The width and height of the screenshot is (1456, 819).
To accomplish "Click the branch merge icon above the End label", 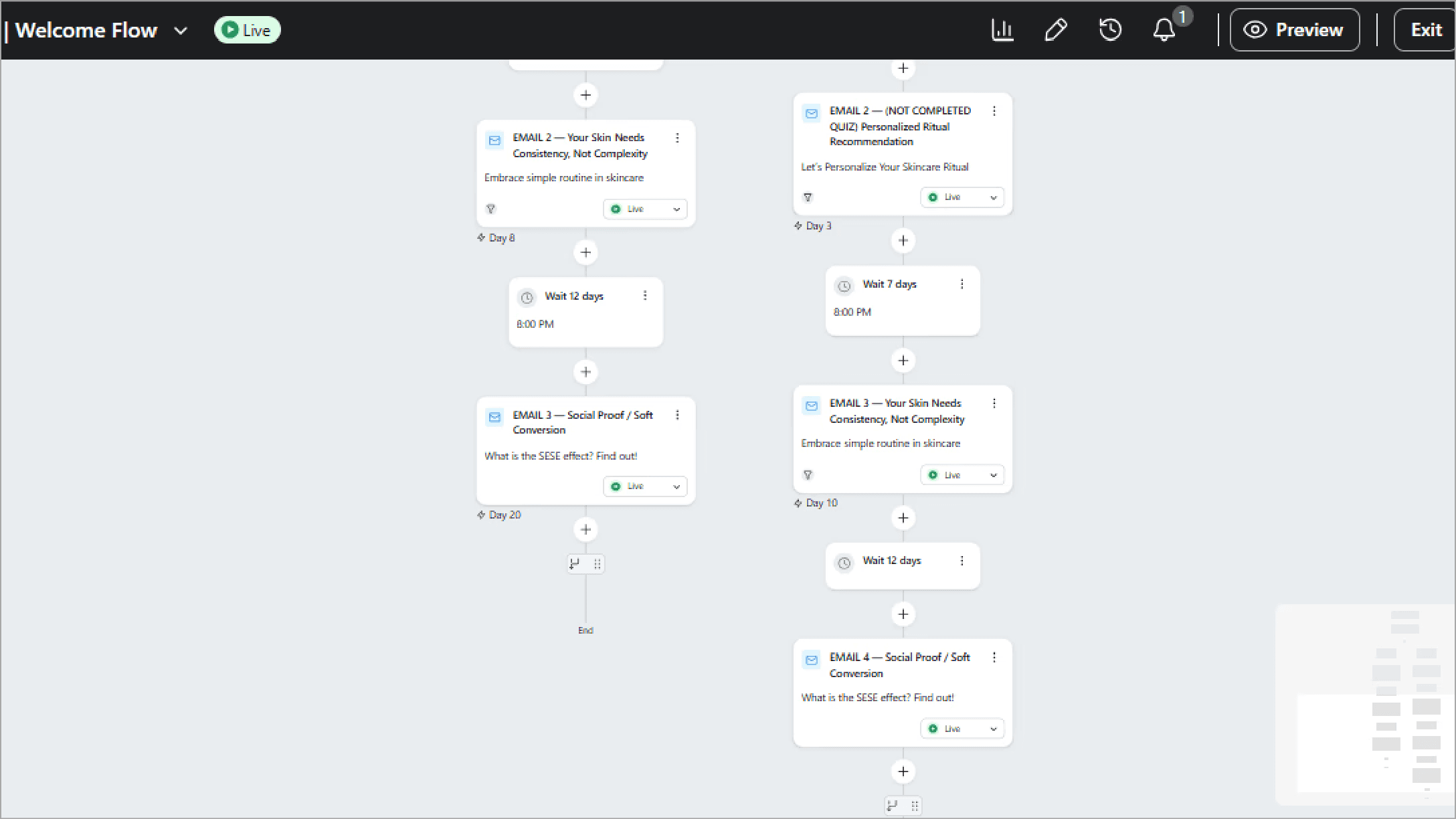I will coord(575,564).
